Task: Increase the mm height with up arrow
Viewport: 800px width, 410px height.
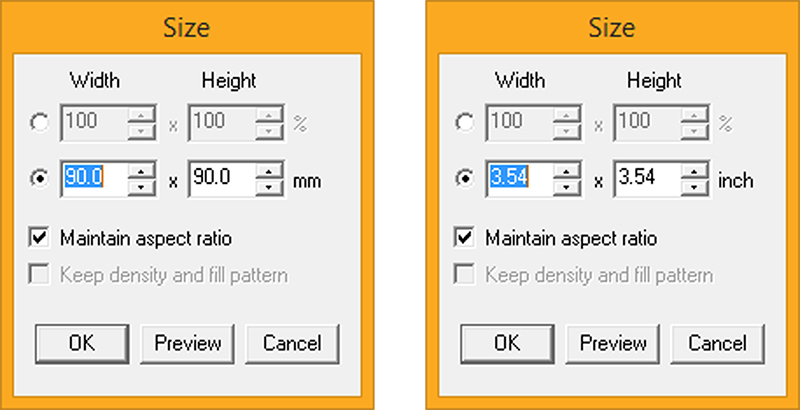Action: (x=270, y=173)
